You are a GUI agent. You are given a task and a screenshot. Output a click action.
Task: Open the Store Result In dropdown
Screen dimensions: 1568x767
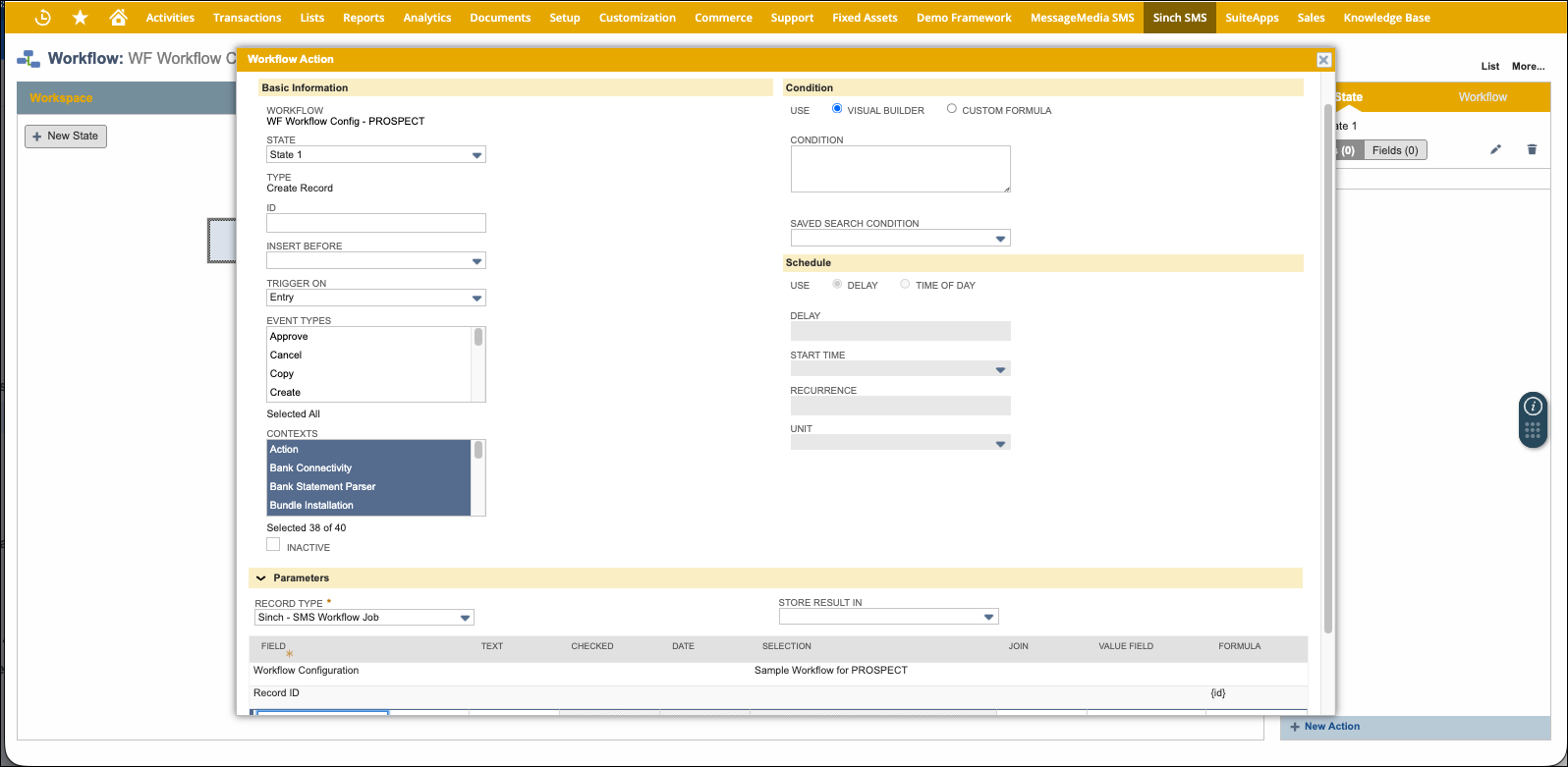click(888, 617)
